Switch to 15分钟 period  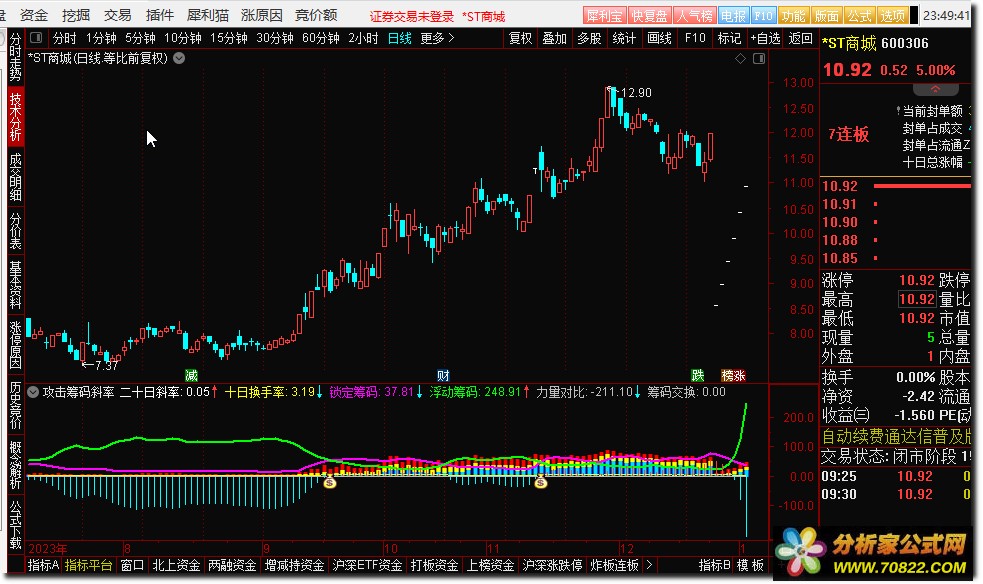(x=229, y=38)
